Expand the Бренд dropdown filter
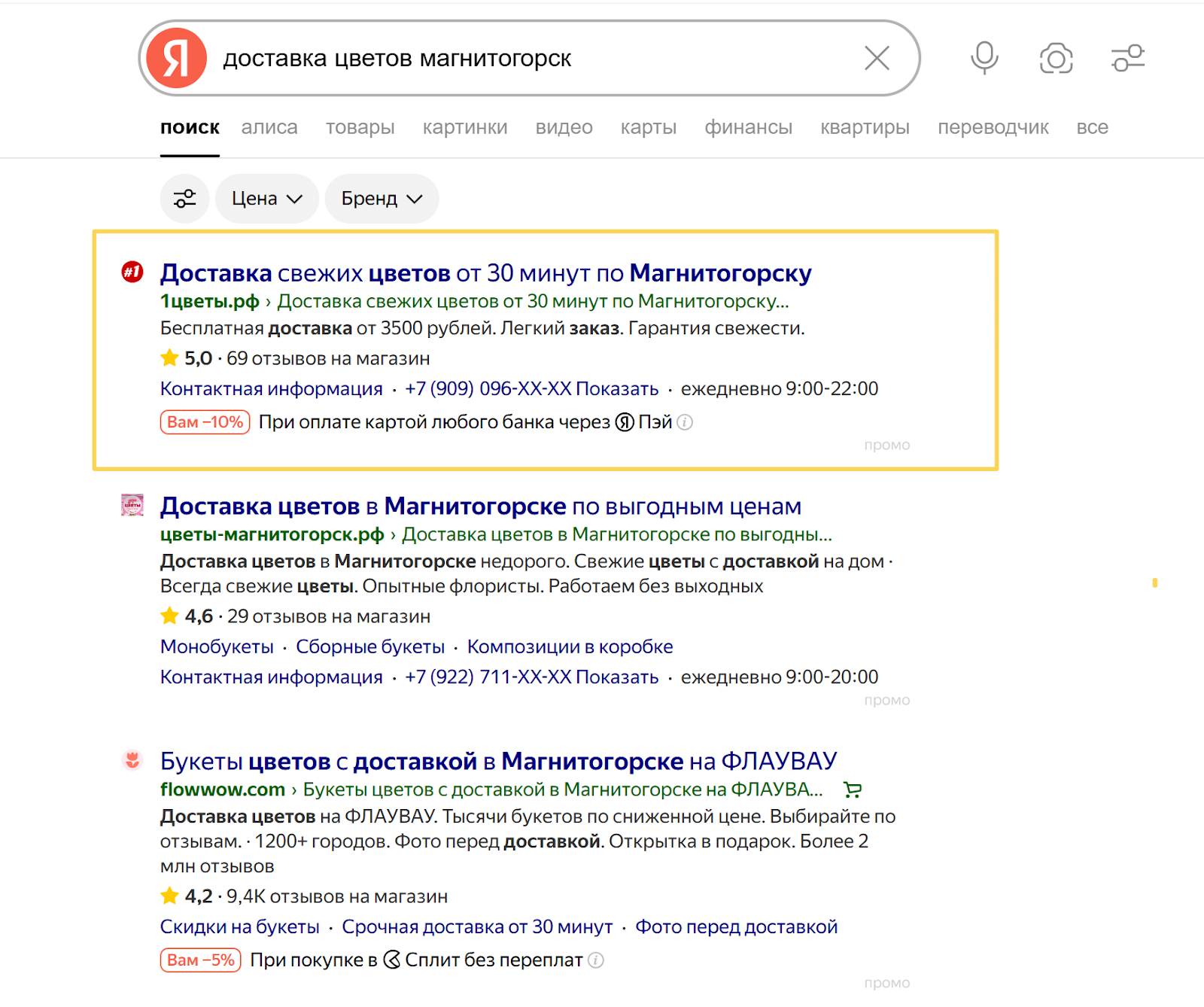The width and height of the screenshot is (1204, 1007). 382,199
